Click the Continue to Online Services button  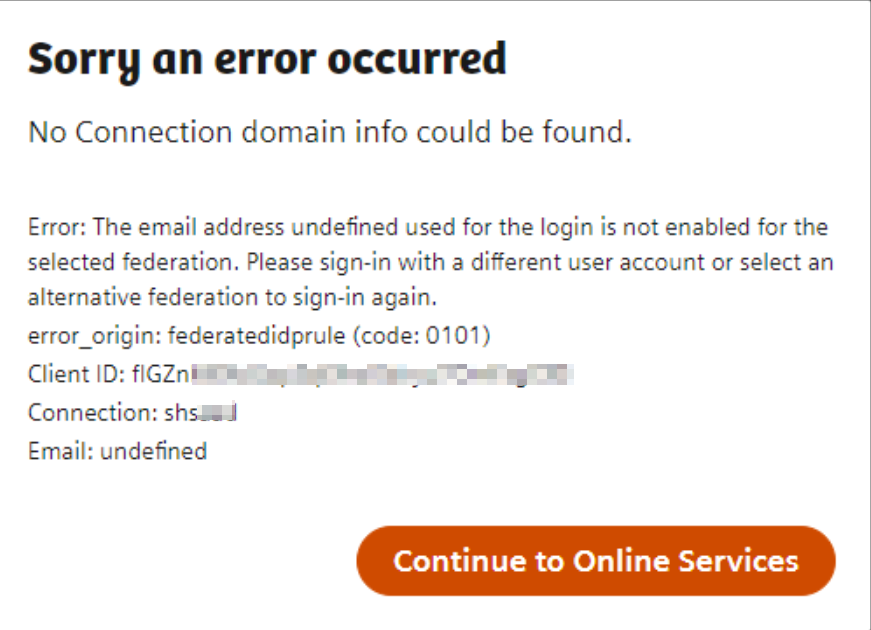tap(595, 561)
